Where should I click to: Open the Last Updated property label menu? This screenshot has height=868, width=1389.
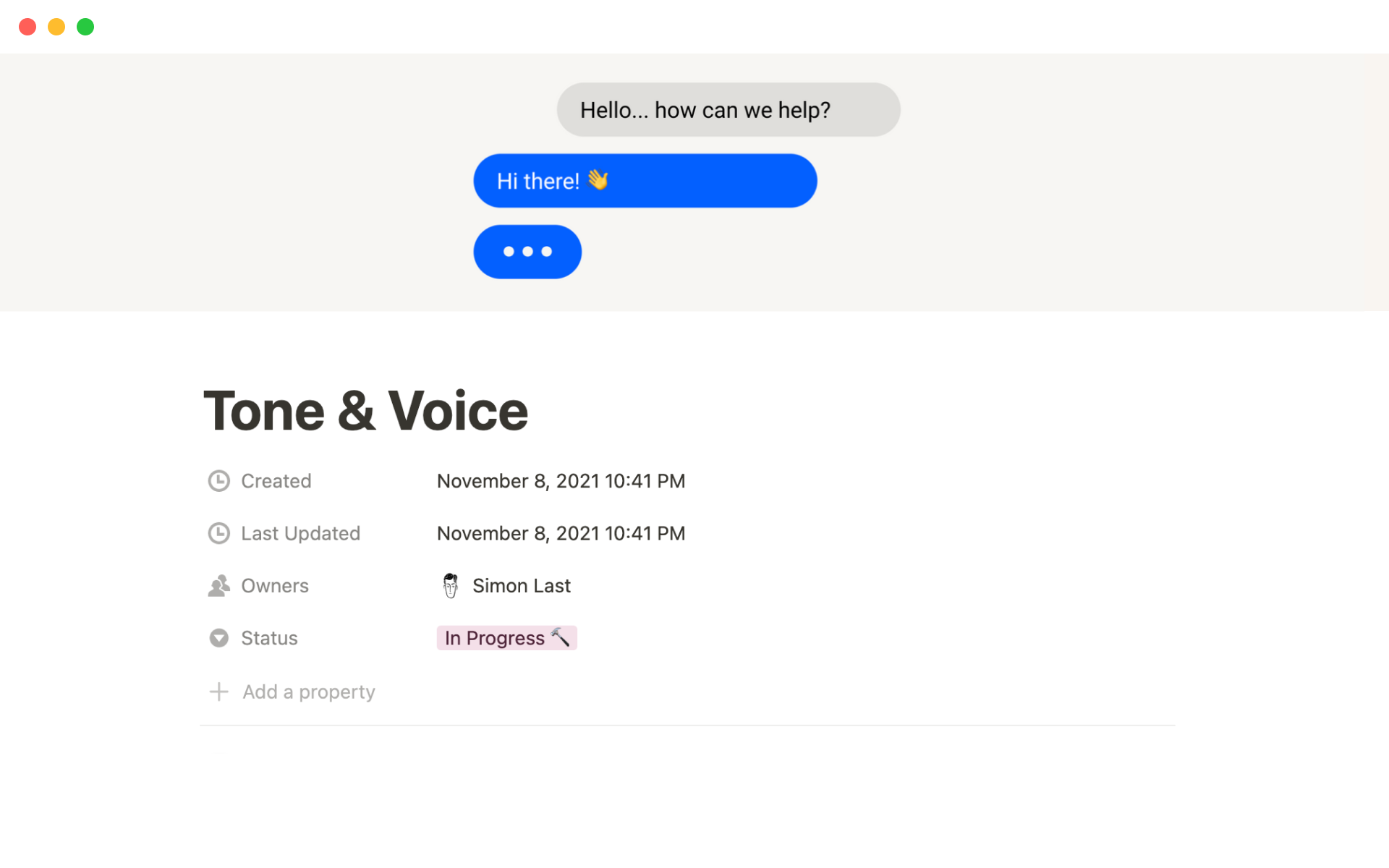300,533
